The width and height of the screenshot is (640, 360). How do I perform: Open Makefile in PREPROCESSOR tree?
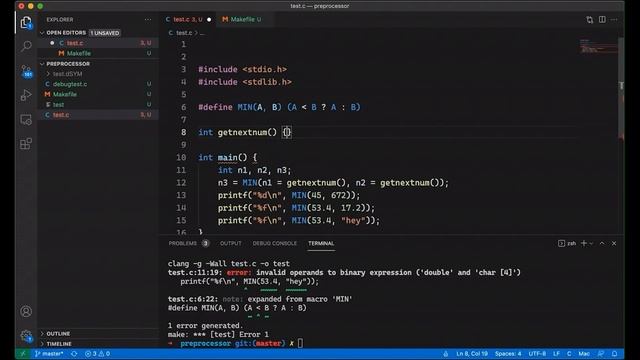click(x=98, y=94)
